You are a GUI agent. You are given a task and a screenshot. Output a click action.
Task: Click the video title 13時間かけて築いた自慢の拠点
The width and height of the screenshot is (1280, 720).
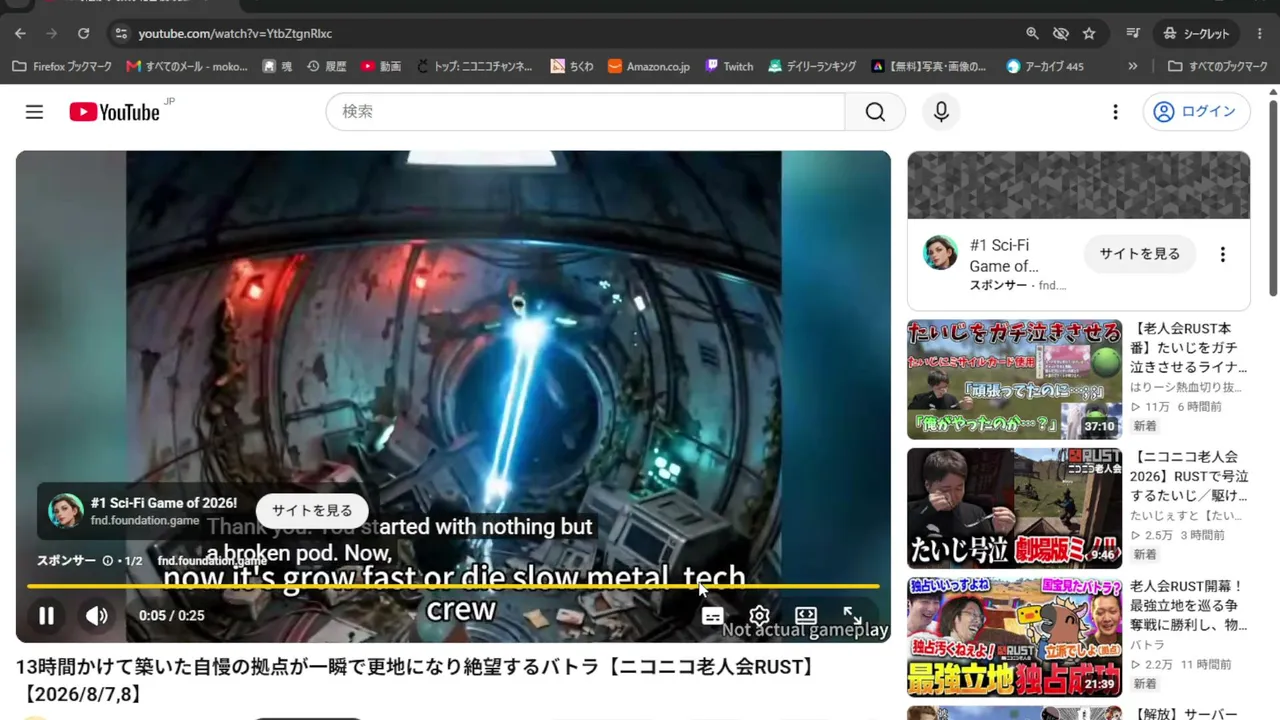click(415, 680)
